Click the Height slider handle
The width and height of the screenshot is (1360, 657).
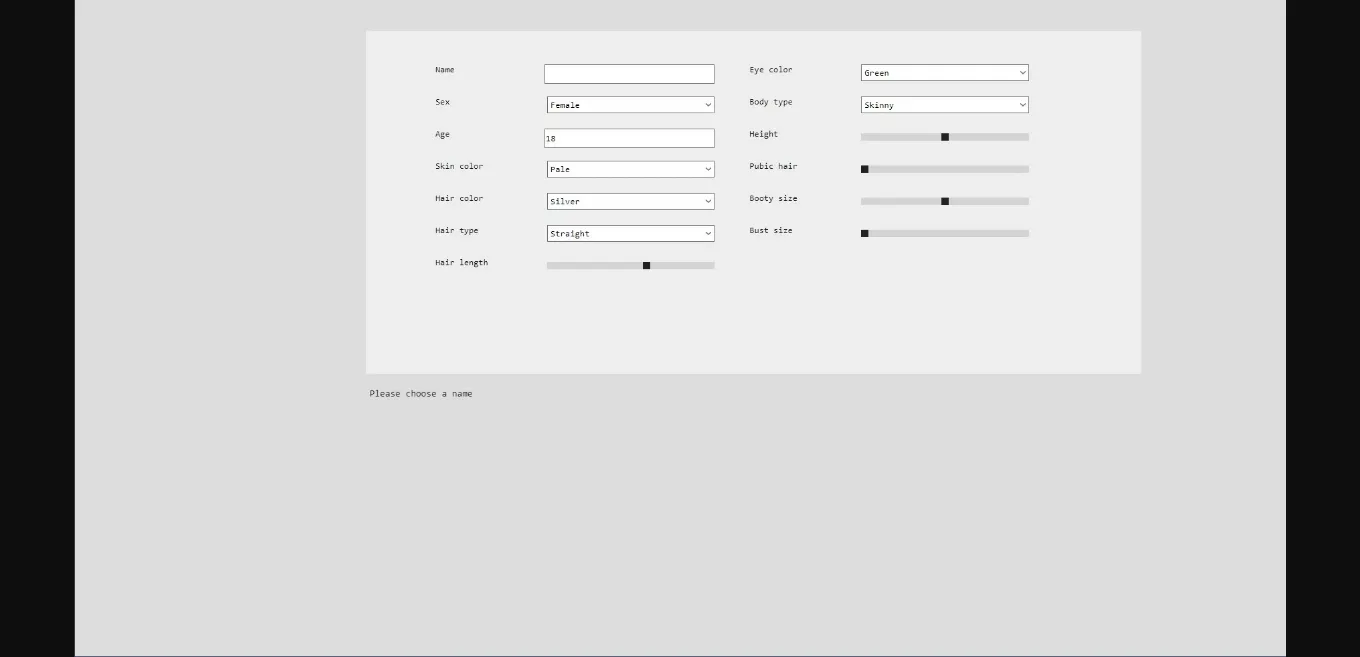pos(944,137)
